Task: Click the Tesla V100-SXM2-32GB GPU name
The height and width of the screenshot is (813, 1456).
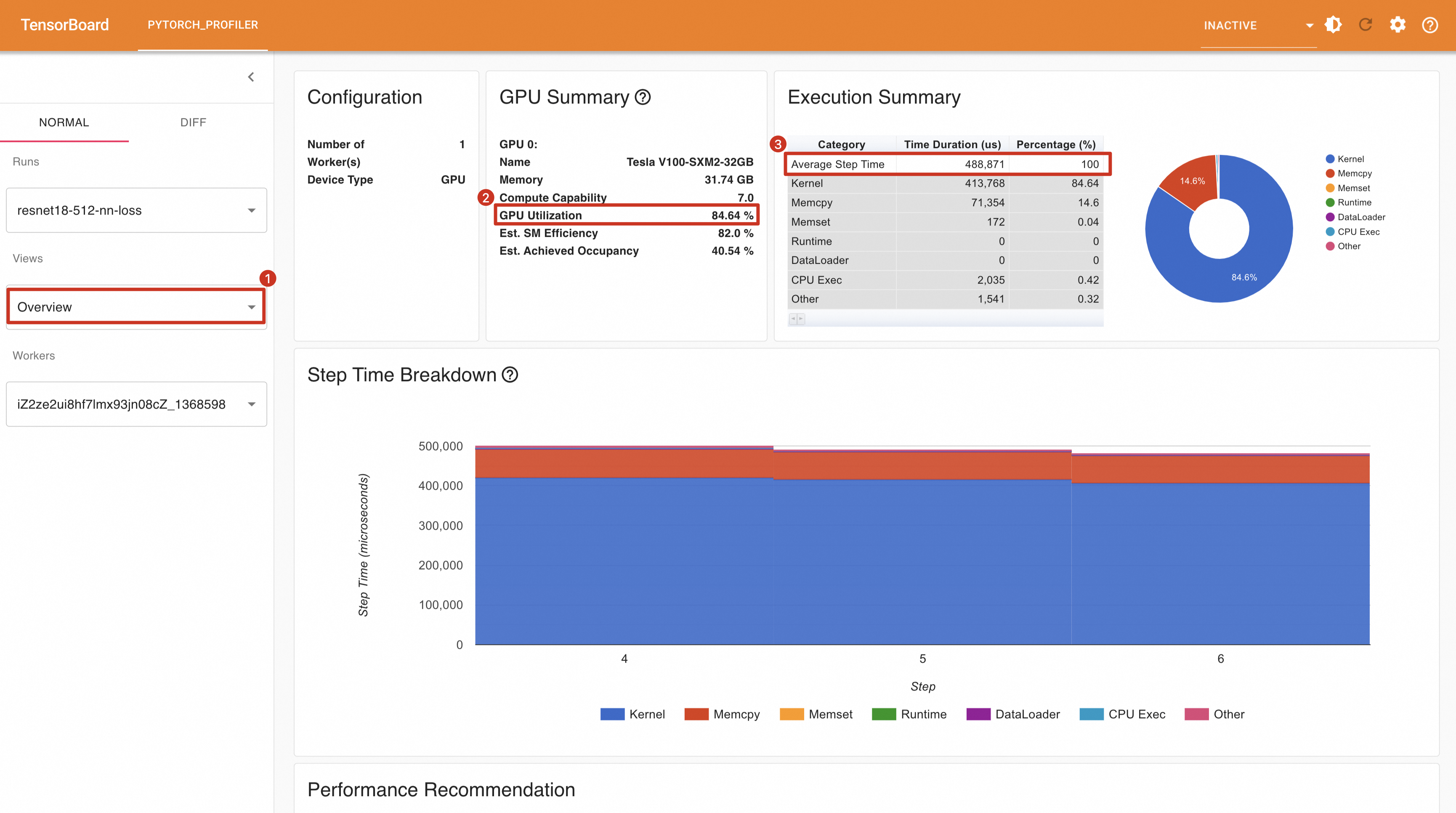Action: pos(690,162)
